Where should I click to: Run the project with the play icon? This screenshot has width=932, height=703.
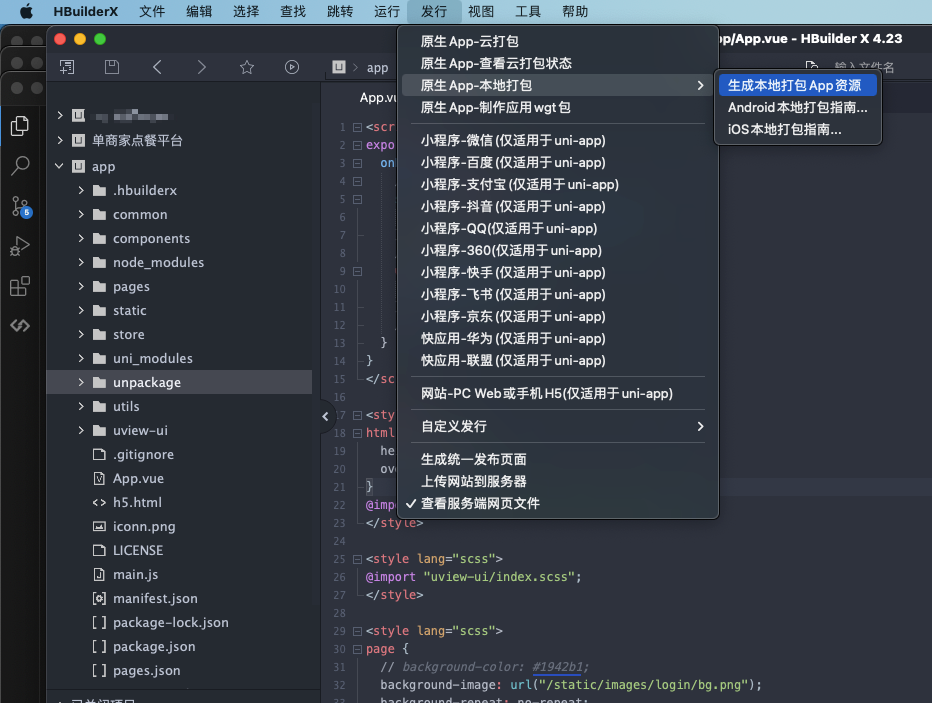pos(291,67)
